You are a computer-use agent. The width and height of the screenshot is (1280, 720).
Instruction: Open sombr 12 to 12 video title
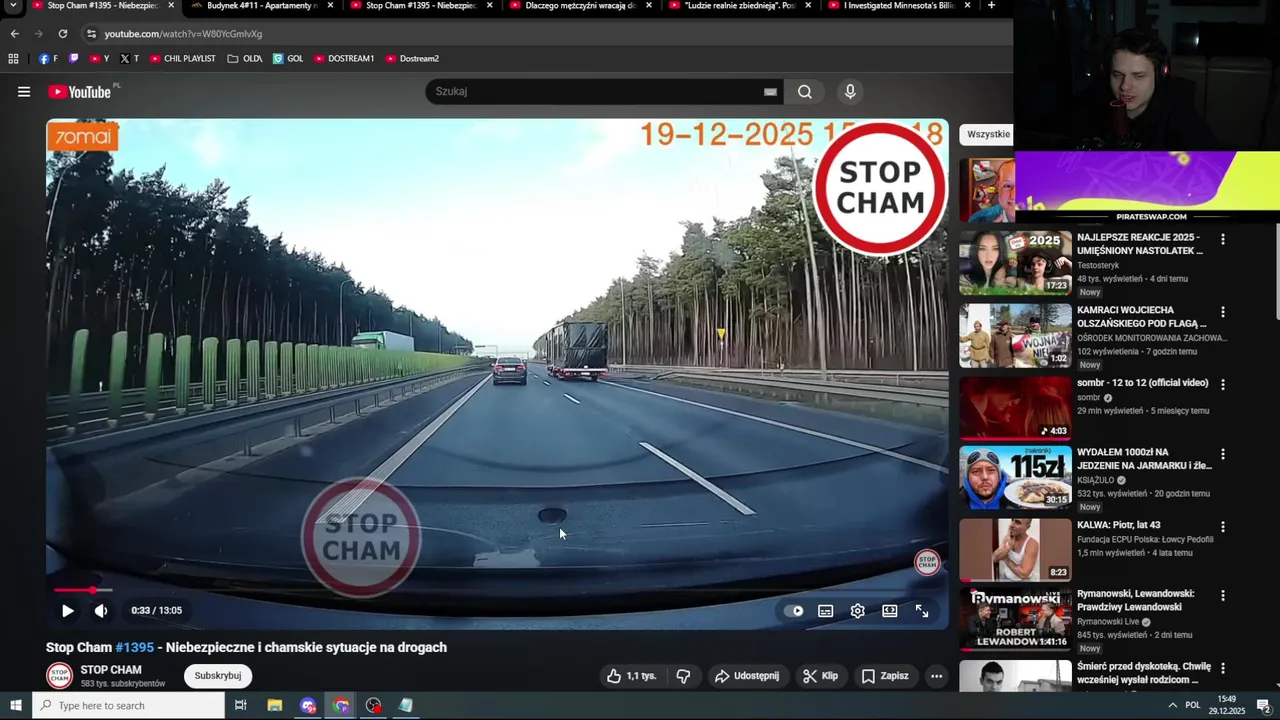tap(1143, 383)
